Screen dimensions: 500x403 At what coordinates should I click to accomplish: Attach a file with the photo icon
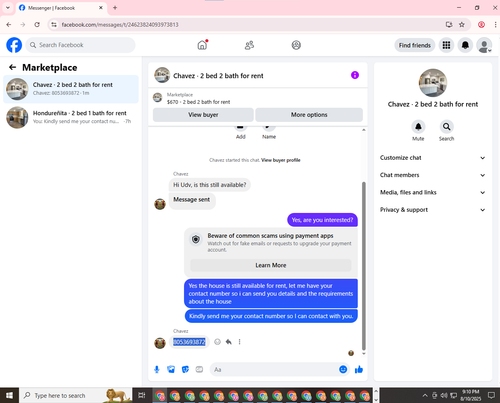171,369
